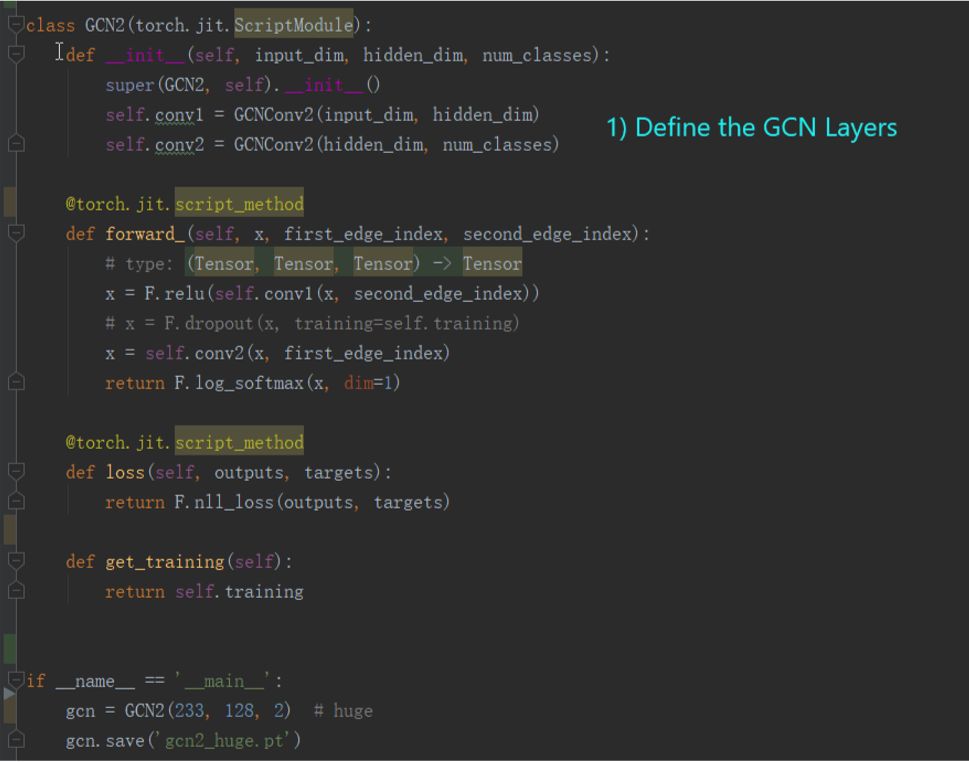Image resolution: width=969 pixels, height=762 pixels.
Task: Click script_method in the decorator above loss
Action: pos(239,442)
